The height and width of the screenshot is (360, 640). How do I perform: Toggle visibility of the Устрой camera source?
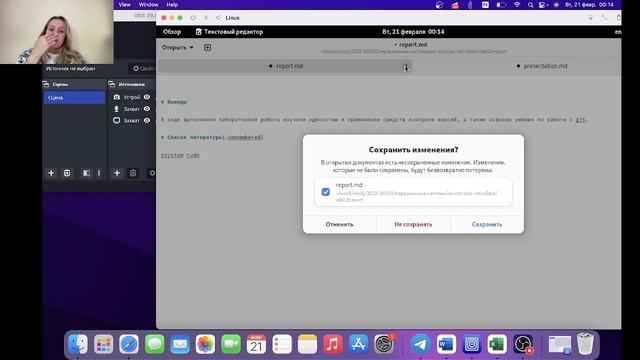coord(147,97)
